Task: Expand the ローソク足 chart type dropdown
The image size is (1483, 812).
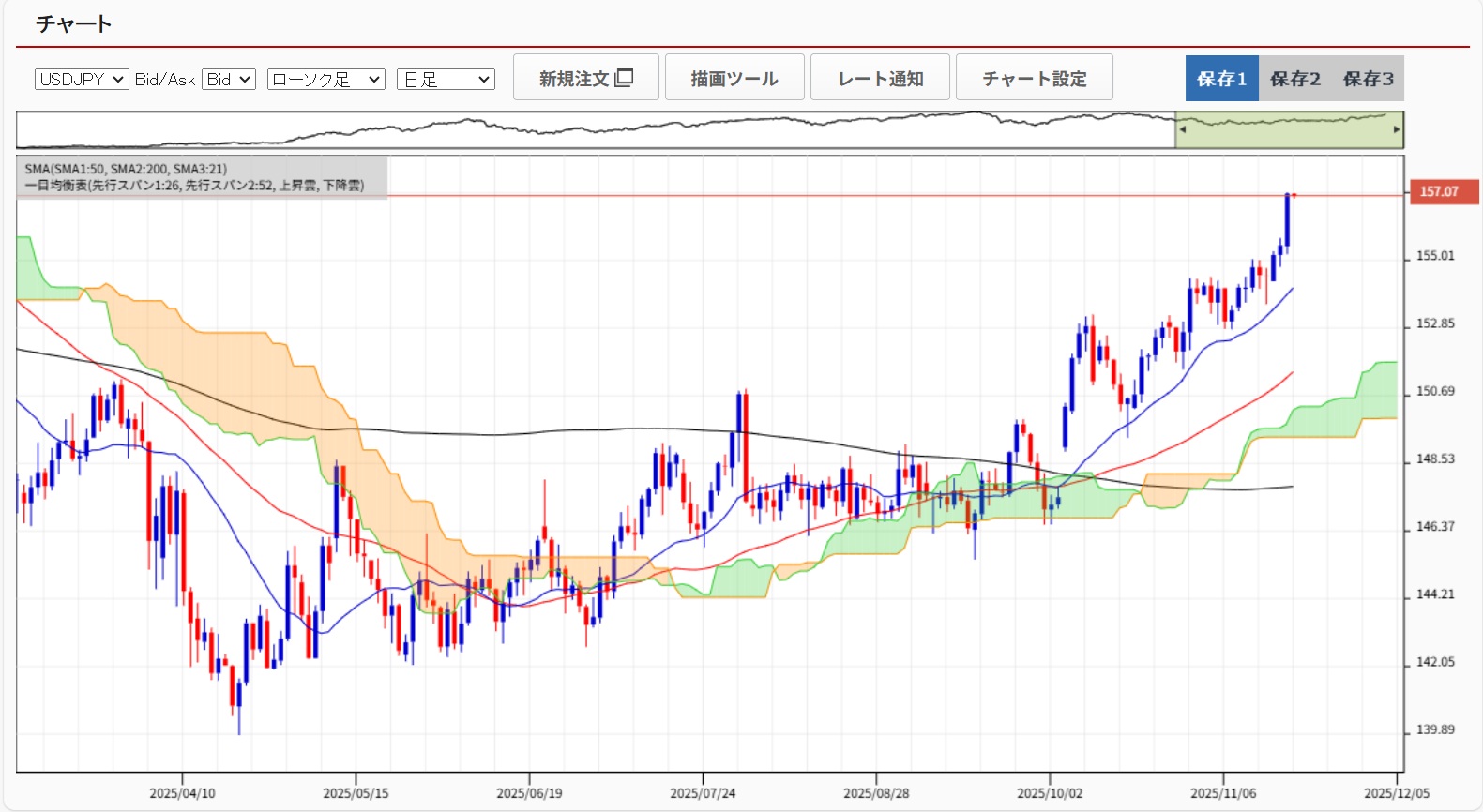Action: 325,80
